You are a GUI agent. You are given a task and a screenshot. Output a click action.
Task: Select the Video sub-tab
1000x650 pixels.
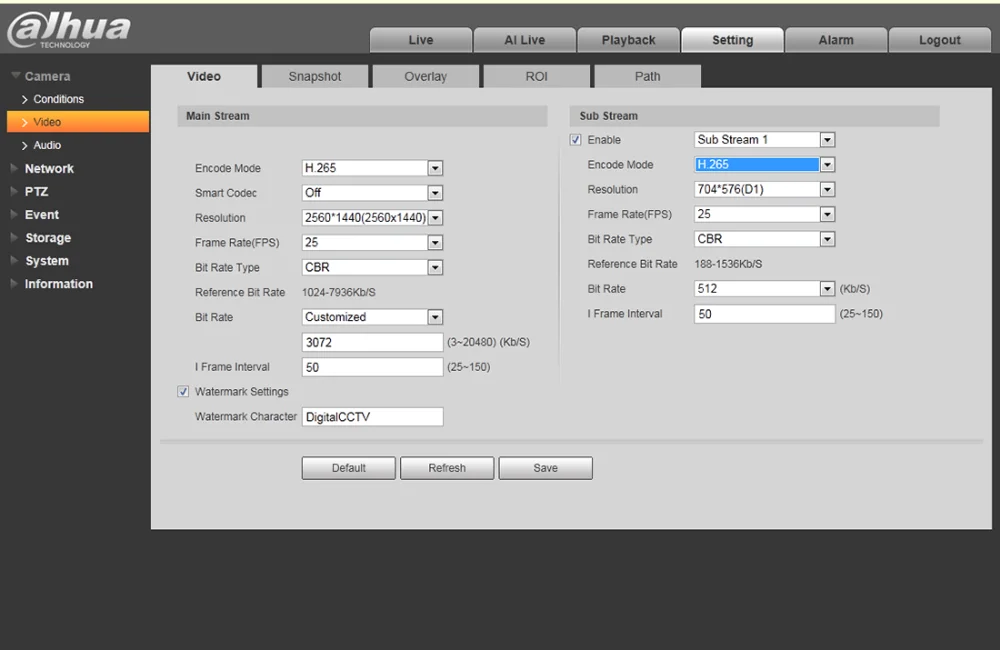pyautogui.click(x=204, y=76)
